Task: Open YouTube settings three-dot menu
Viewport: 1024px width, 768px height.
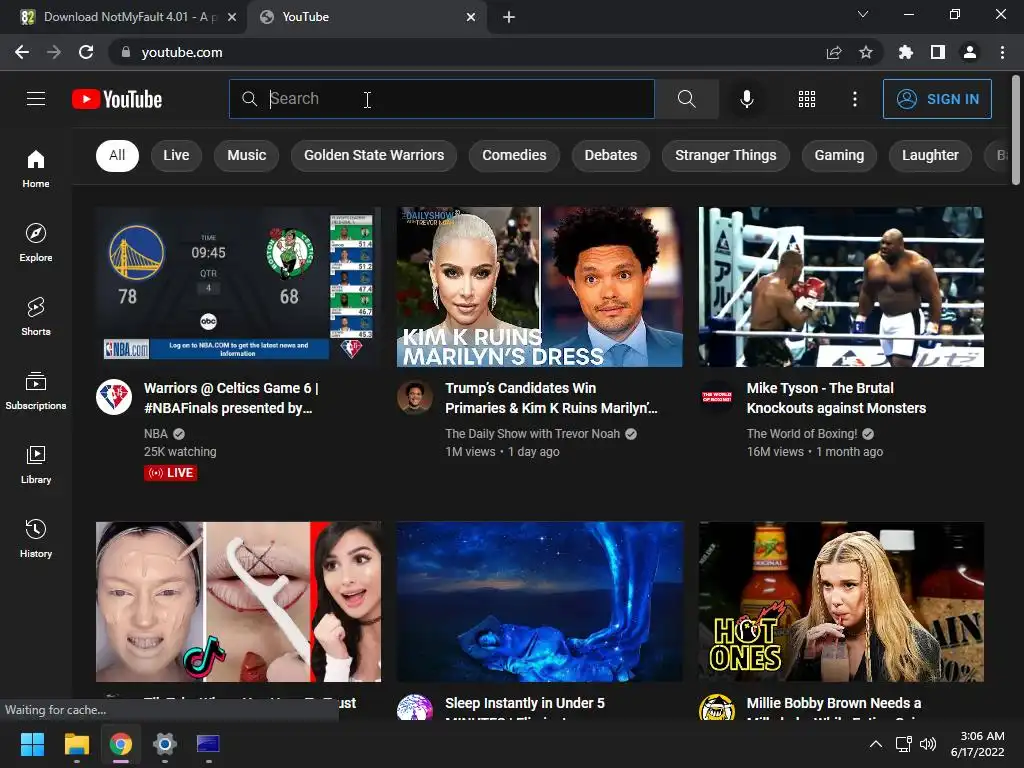Action: [x=855, y=99]
